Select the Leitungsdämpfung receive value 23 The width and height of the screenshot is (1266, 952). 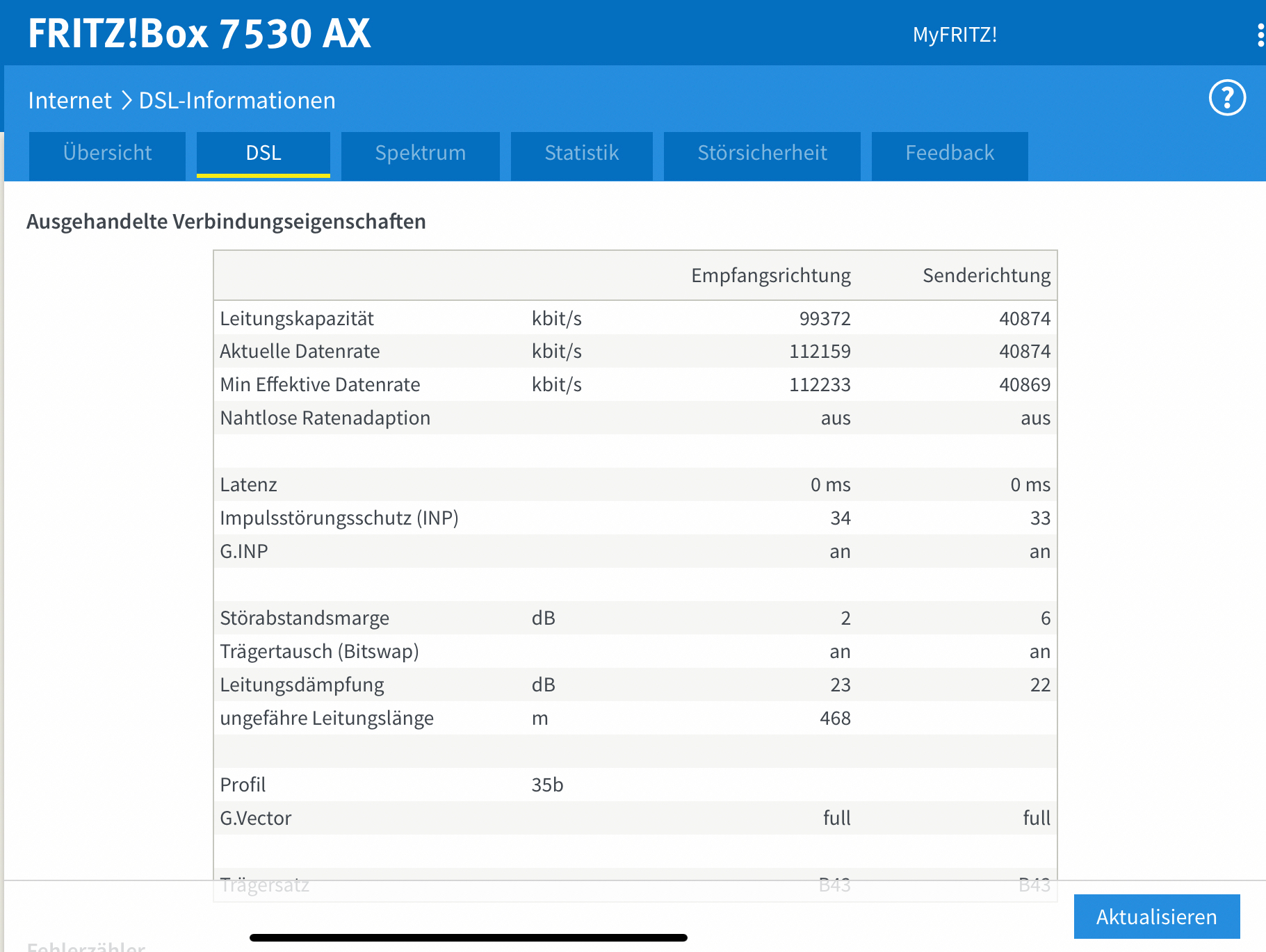coord(841,684)
